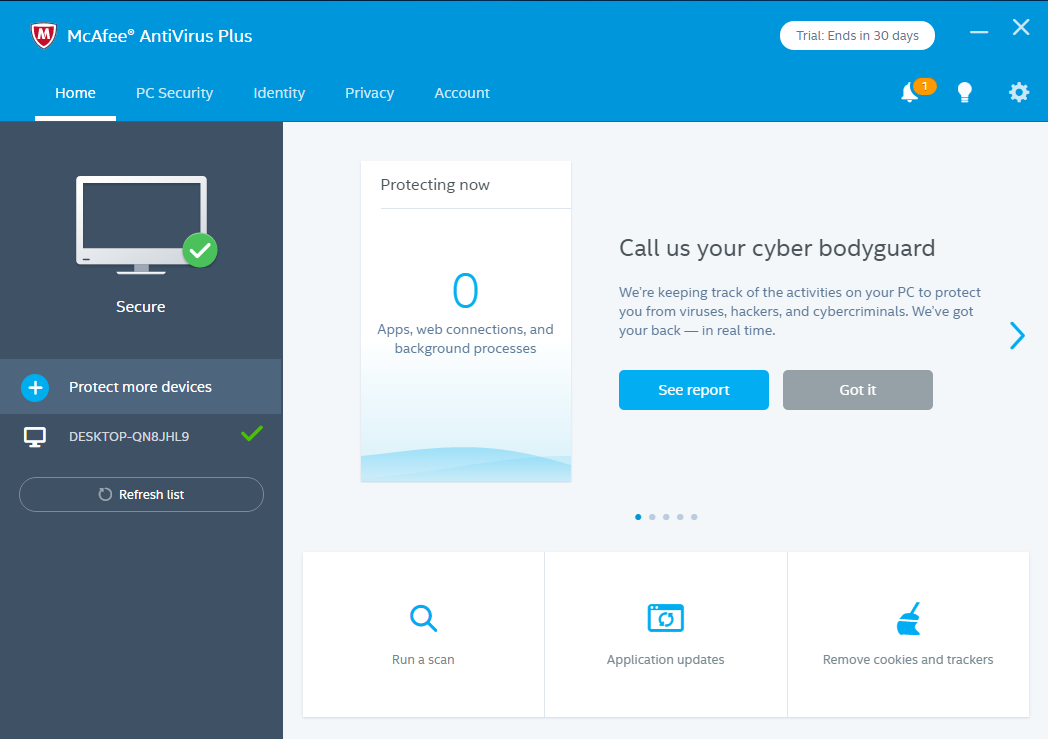1048x739 pixels.
Task: Select the fourth carousel page dot
Action: (x=680, y=517)
